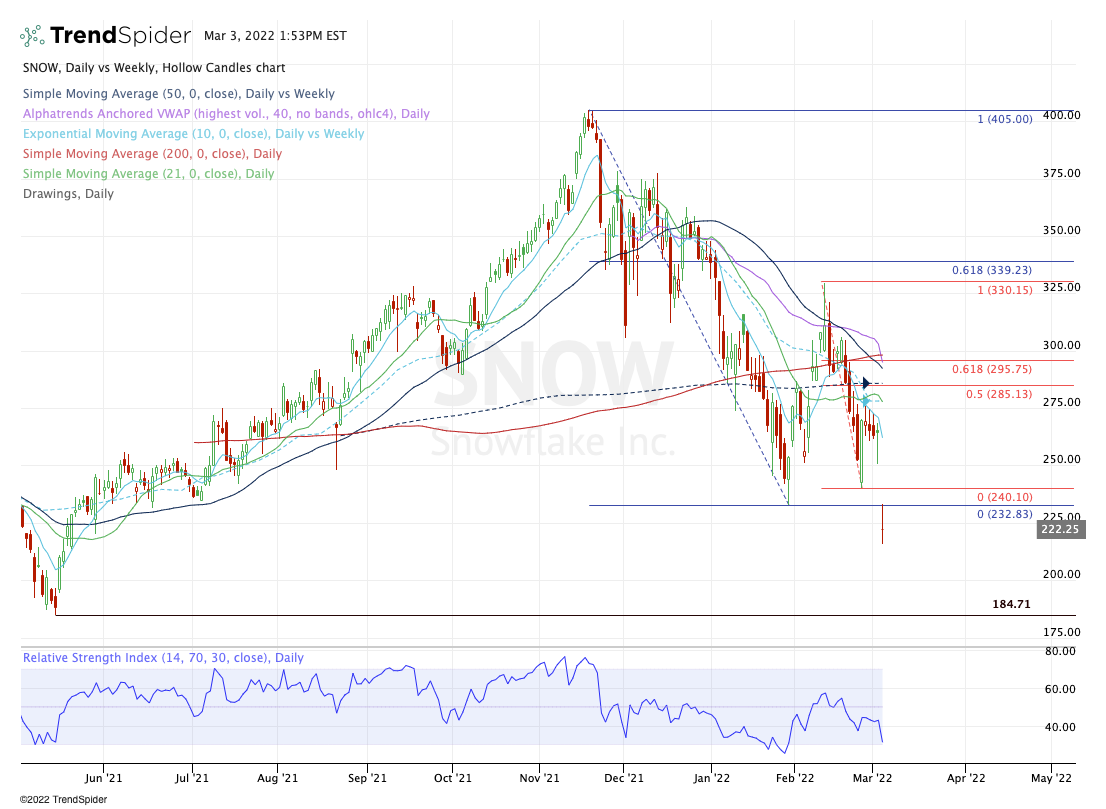Click the Oct '21 date axis label
Image resolution: width=1106 pixels, height=809 pixels.
[452, 778]
